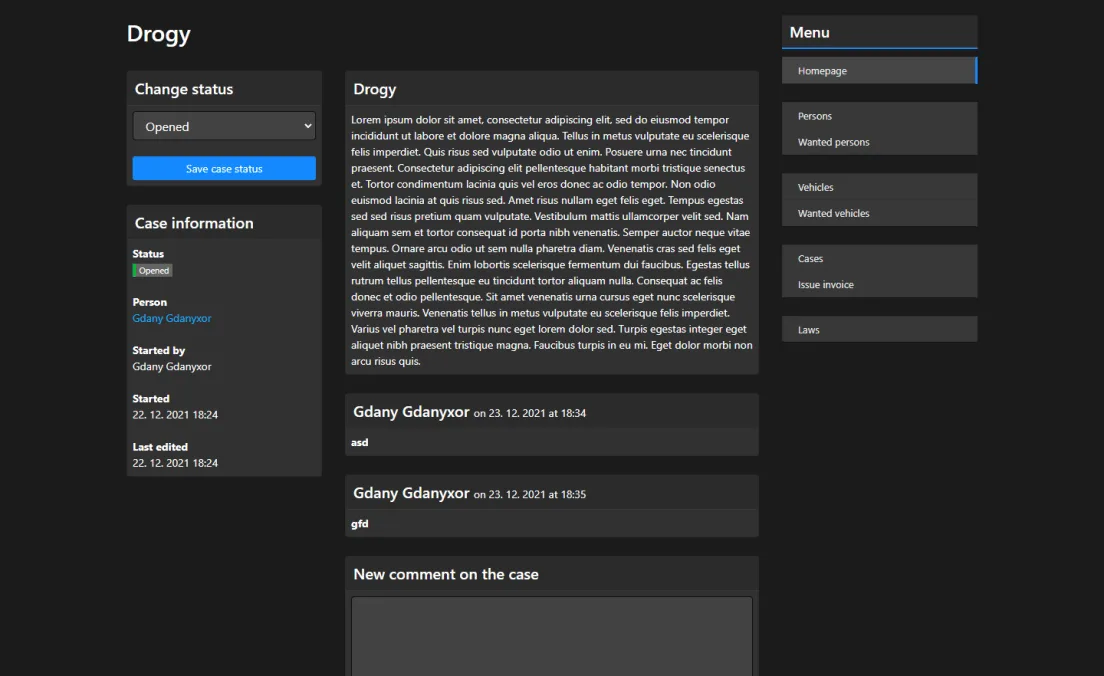This screenshot has height=676, width=1104.
Task: Click the Drogy page heading
Action: (x=158, y=33)
